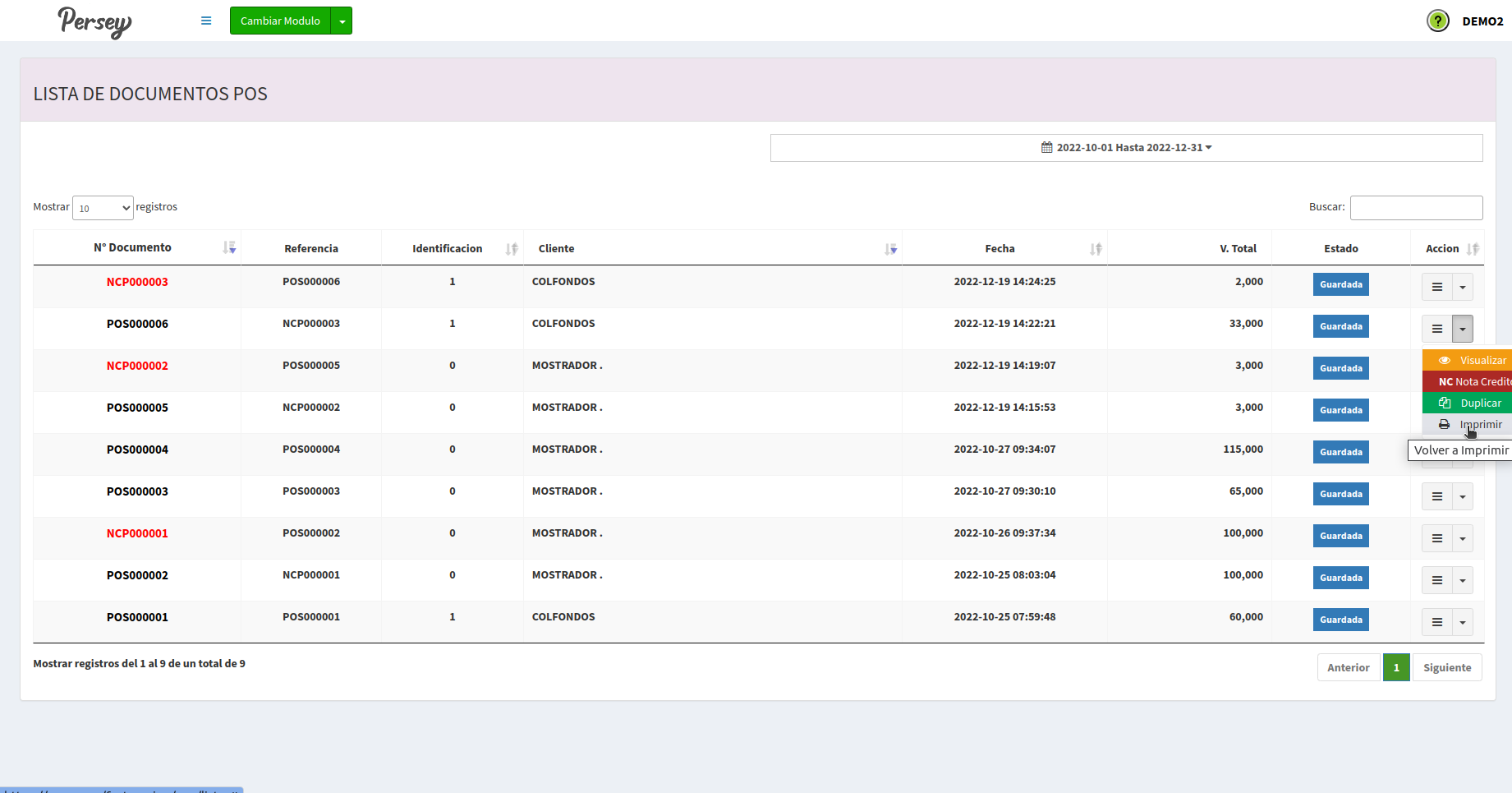Click list action icon for POS000006 row
The width and height of the screenshot is (1512, 793).
click(x=1436, y=329)
